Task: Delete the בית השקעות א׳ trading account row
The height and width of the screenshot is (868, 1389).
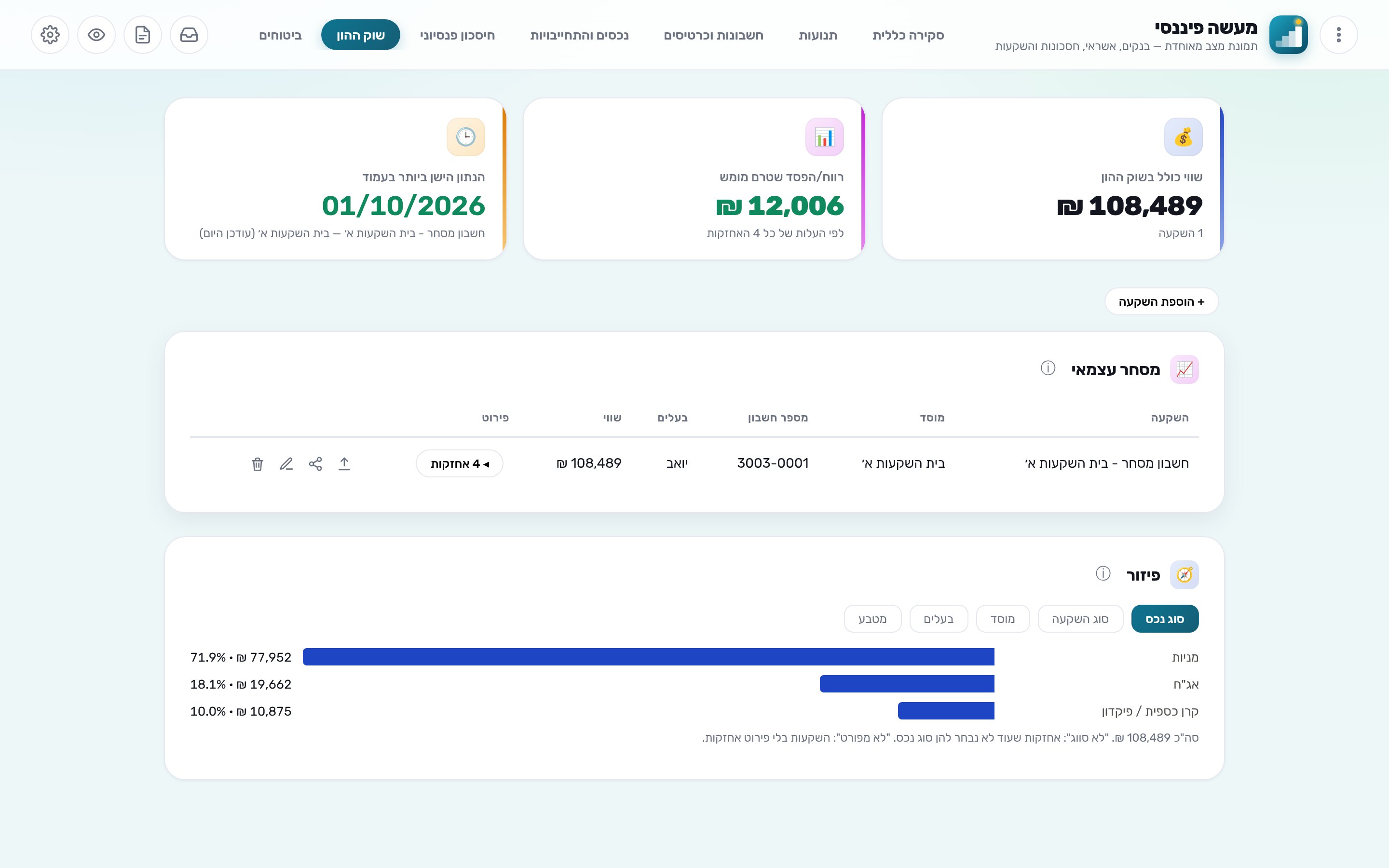Action: 257,464
